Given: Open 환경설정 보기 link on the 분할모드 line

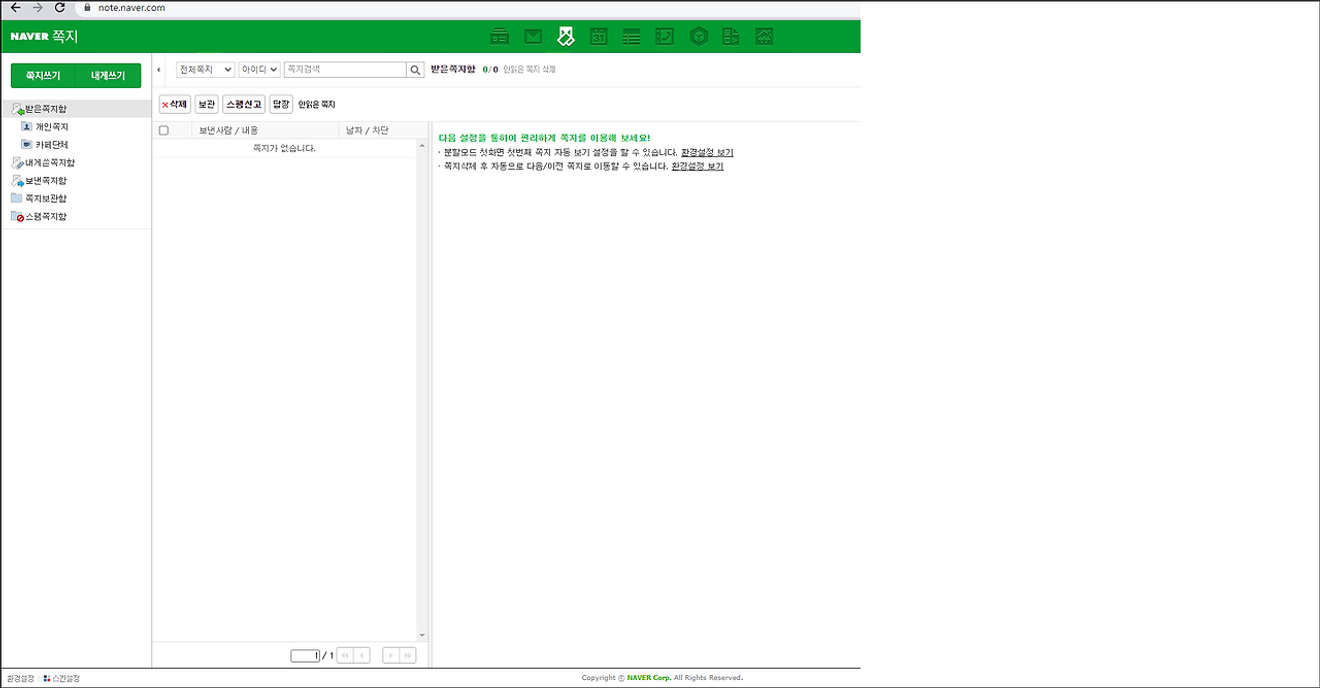Looking at the screenshot, I should (707, 153).
